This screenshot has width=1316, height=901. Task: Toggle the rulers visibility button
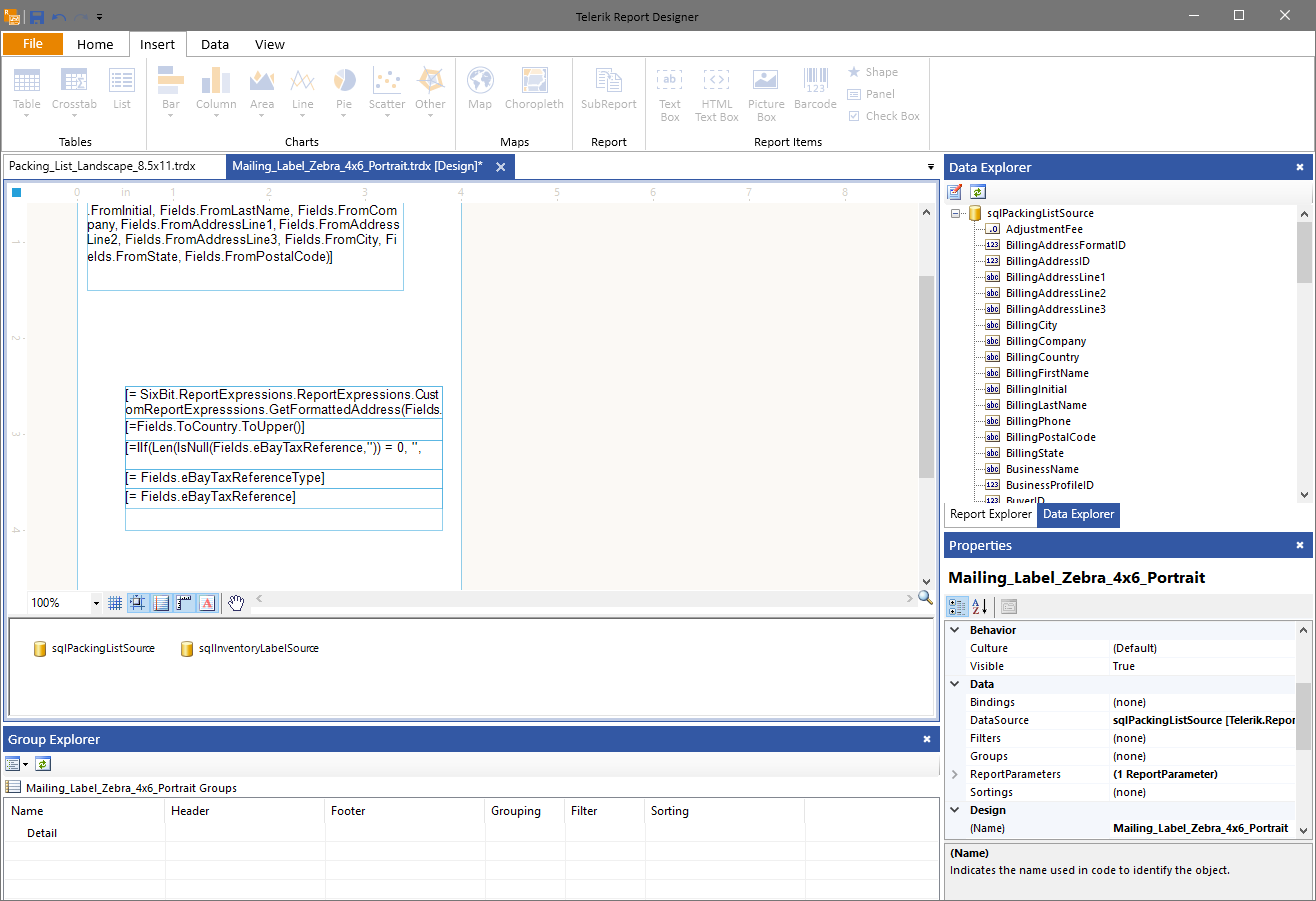[x=184, y=603]
